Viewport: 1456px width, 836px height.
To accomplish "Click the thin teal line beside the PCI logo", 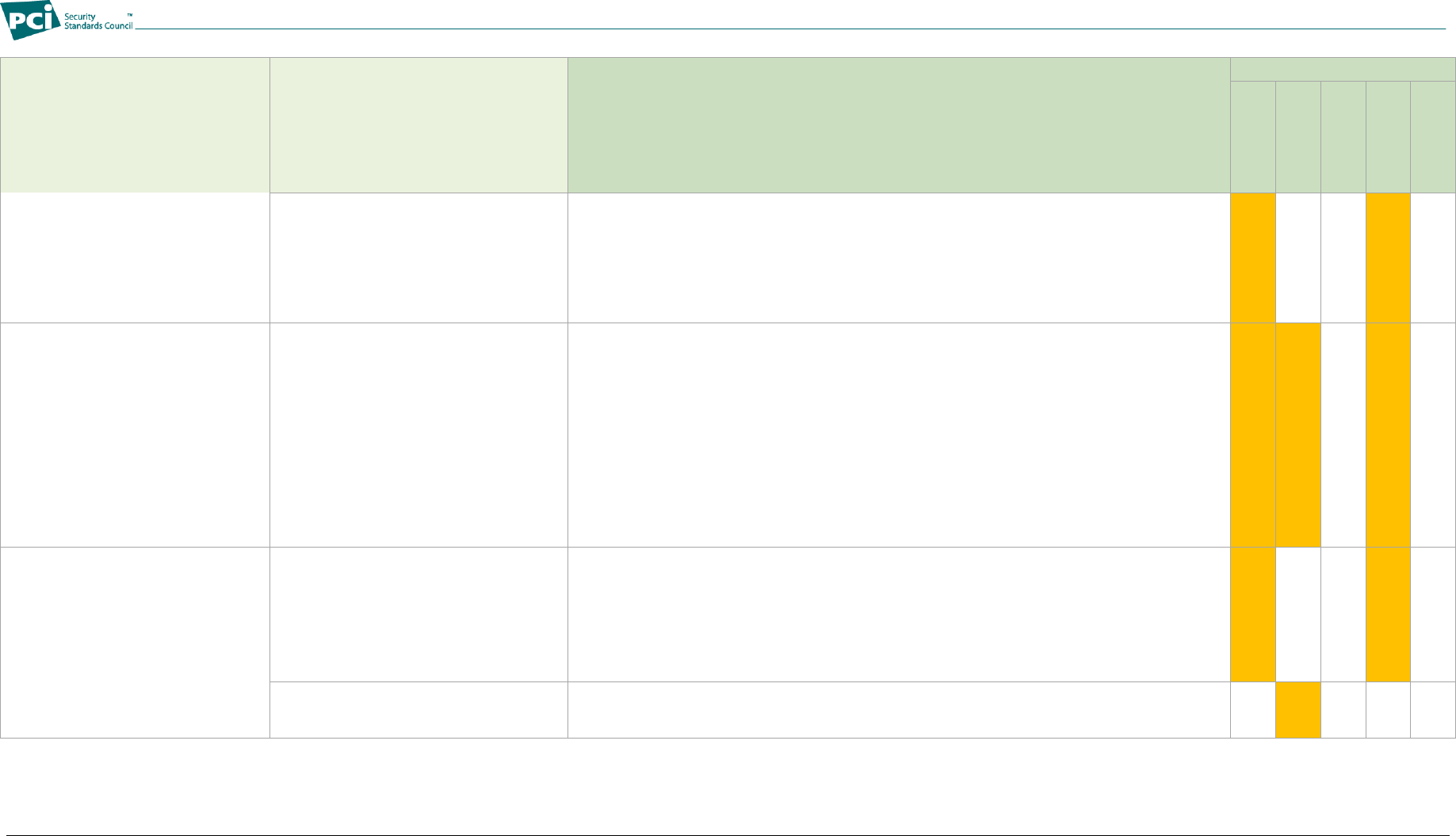I will pos(790,29).
